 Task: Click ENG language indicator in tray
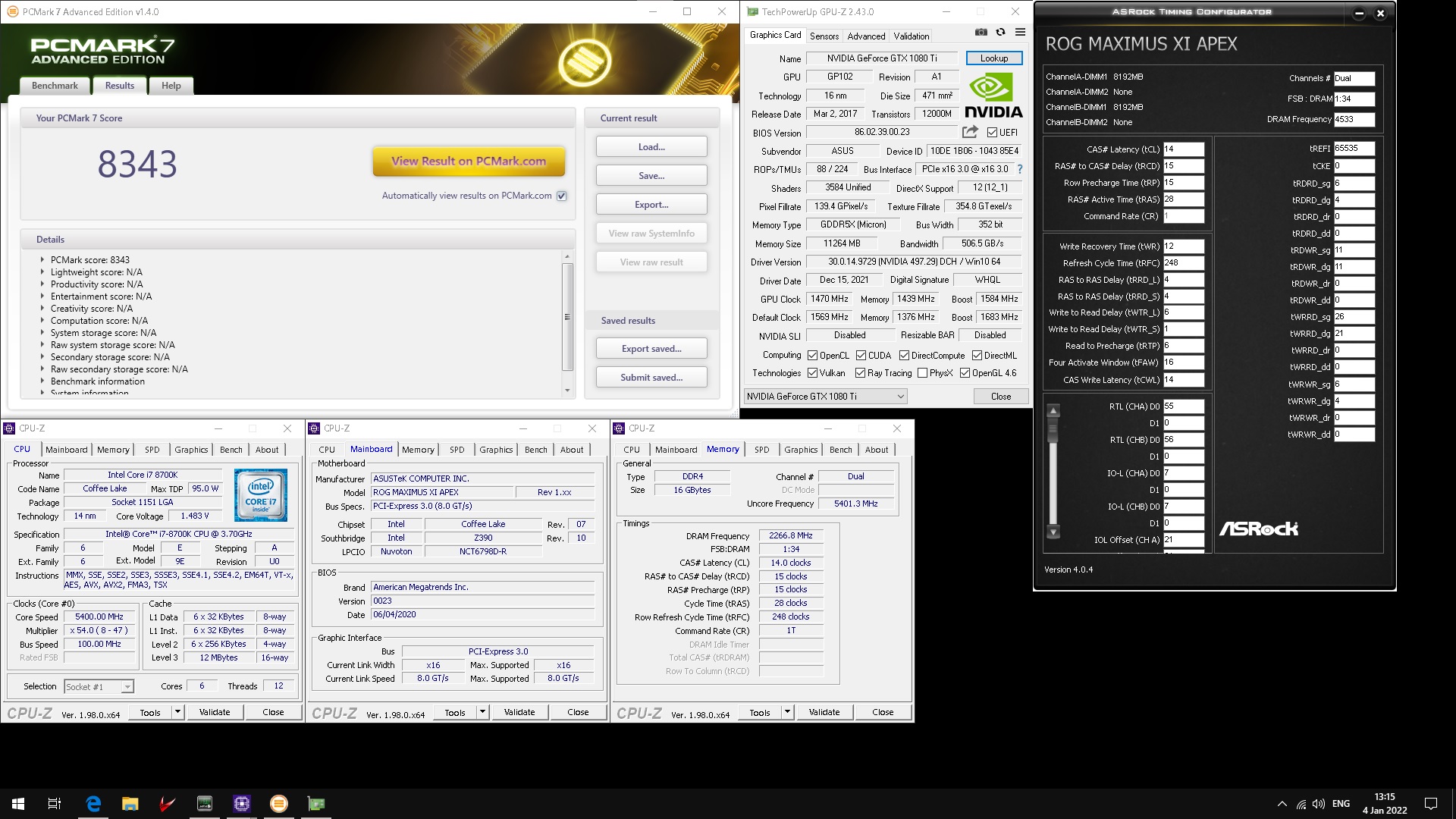pos(1341,804)
